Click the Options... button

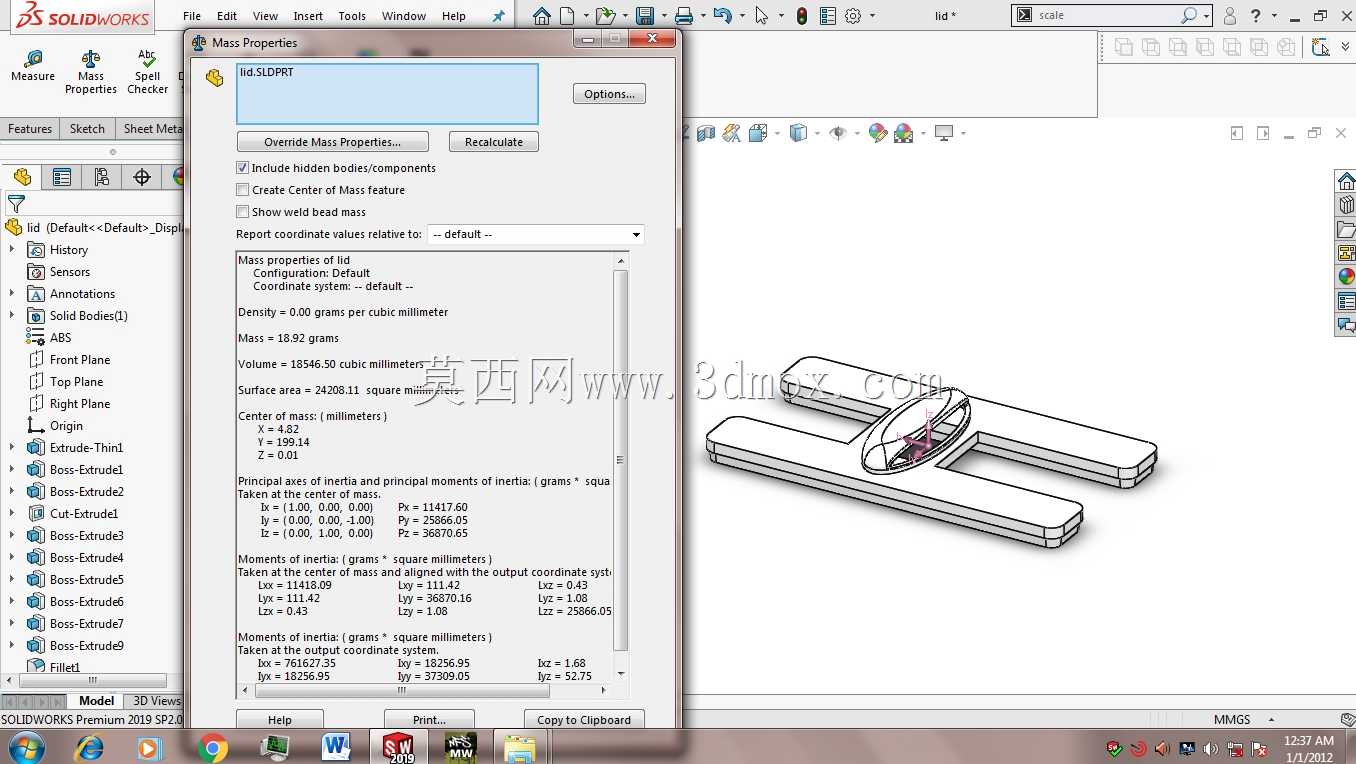tap(609, 94)
